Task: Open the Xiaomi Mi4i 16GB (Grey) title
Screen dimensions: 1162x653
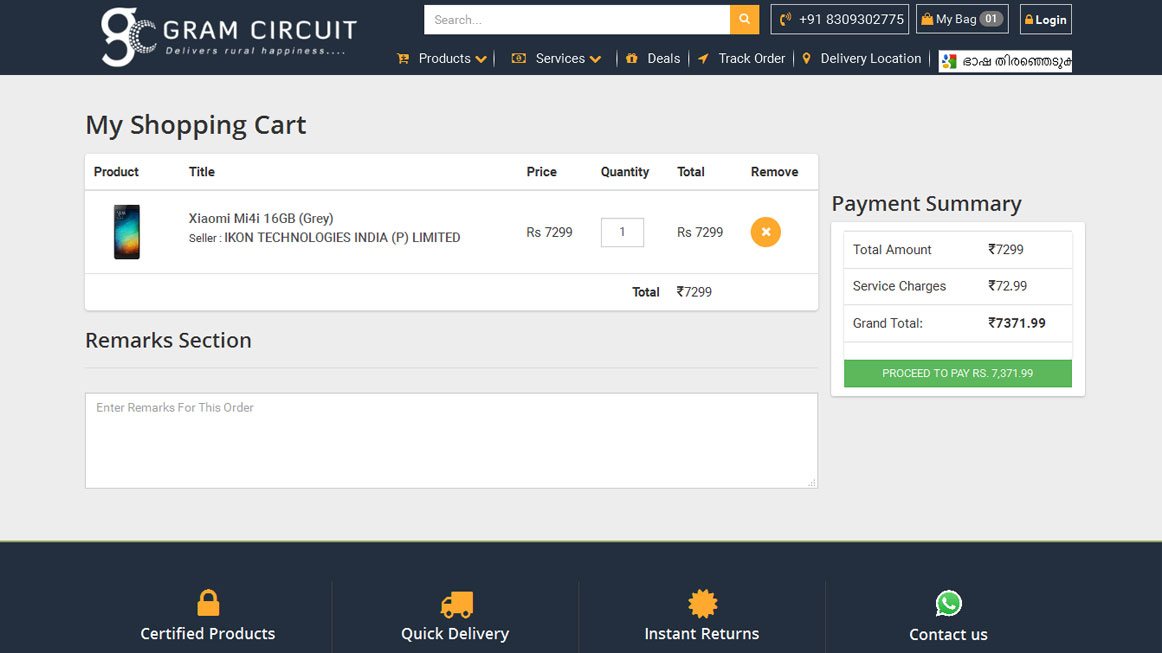Action: (x=261, y=218)
